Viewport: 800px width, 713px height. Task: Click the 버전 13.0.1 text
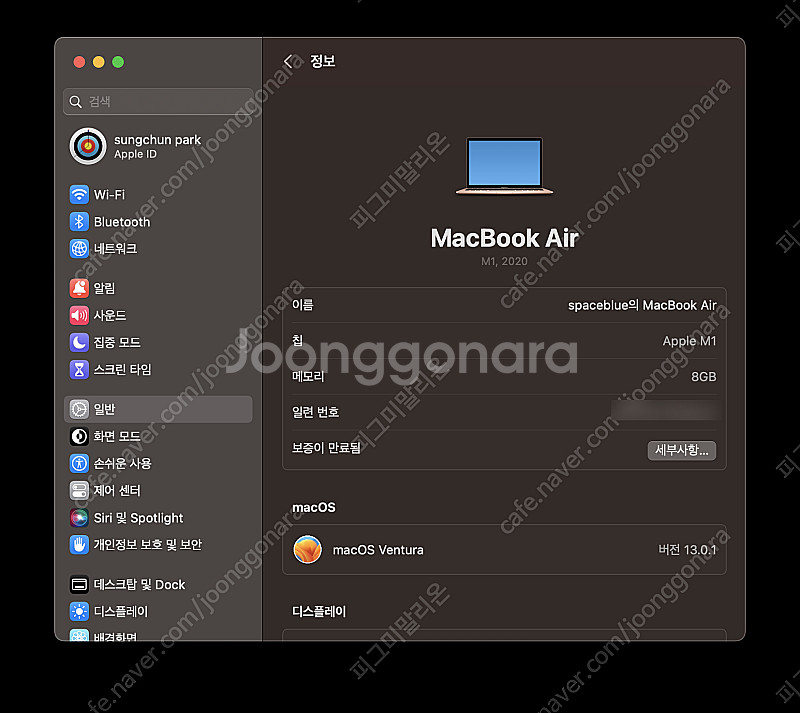(x=687, y=550)
